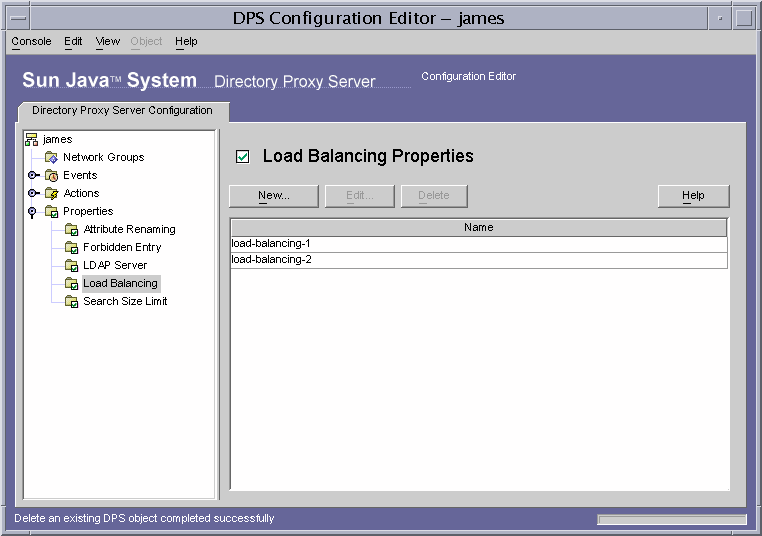Click the status bar progress indicator
The height and width of the screenshot is (536, 762).
(x=672, y=519)
